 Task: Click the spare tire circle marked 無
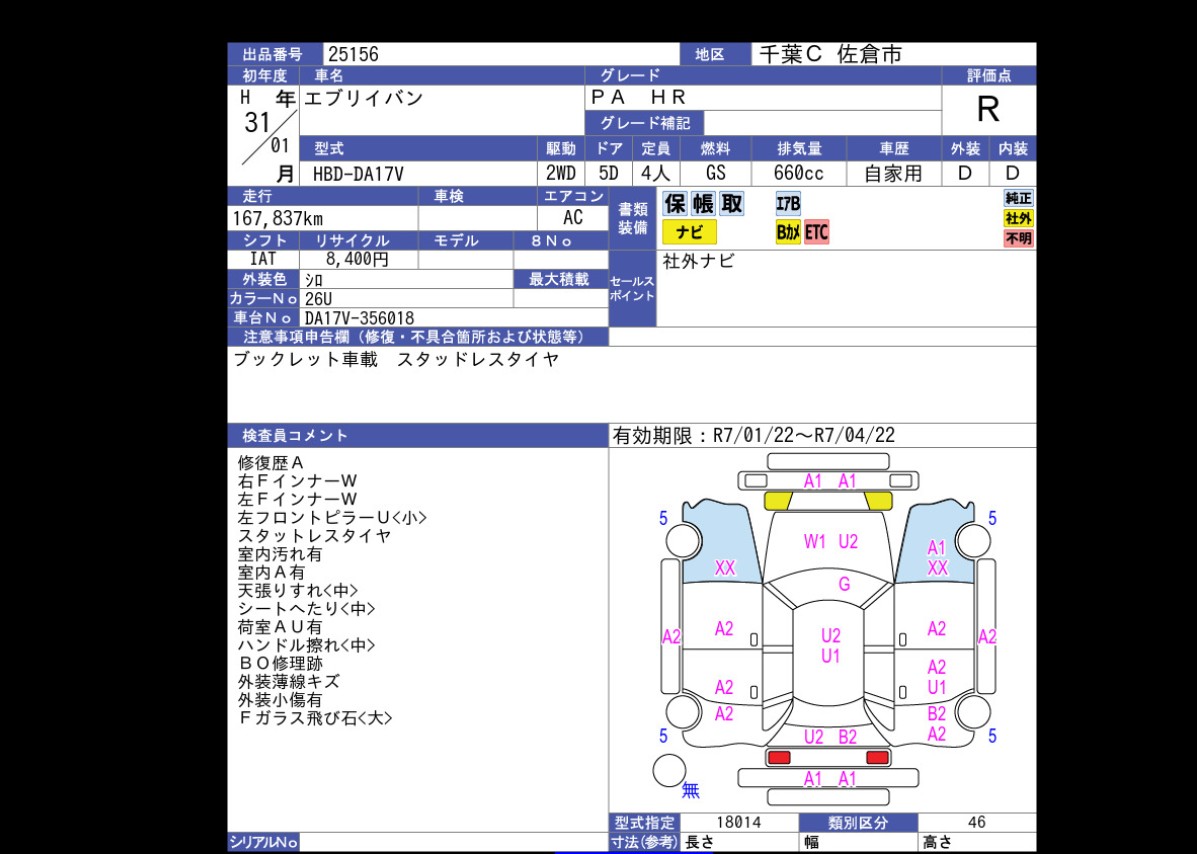click(669, 770)
